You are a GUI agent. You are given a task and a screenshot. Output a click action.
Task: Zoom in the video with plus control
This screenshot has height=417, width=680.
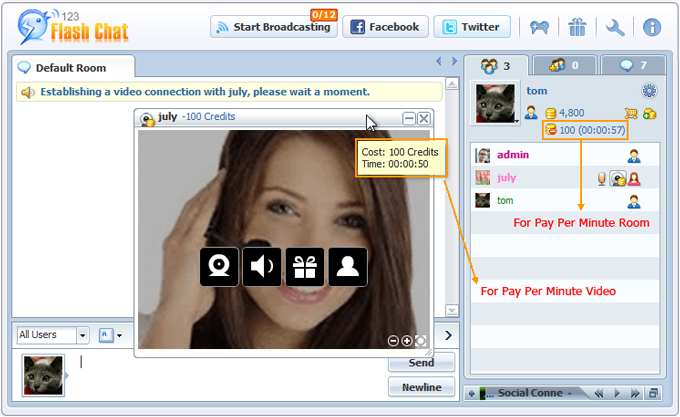407,341
